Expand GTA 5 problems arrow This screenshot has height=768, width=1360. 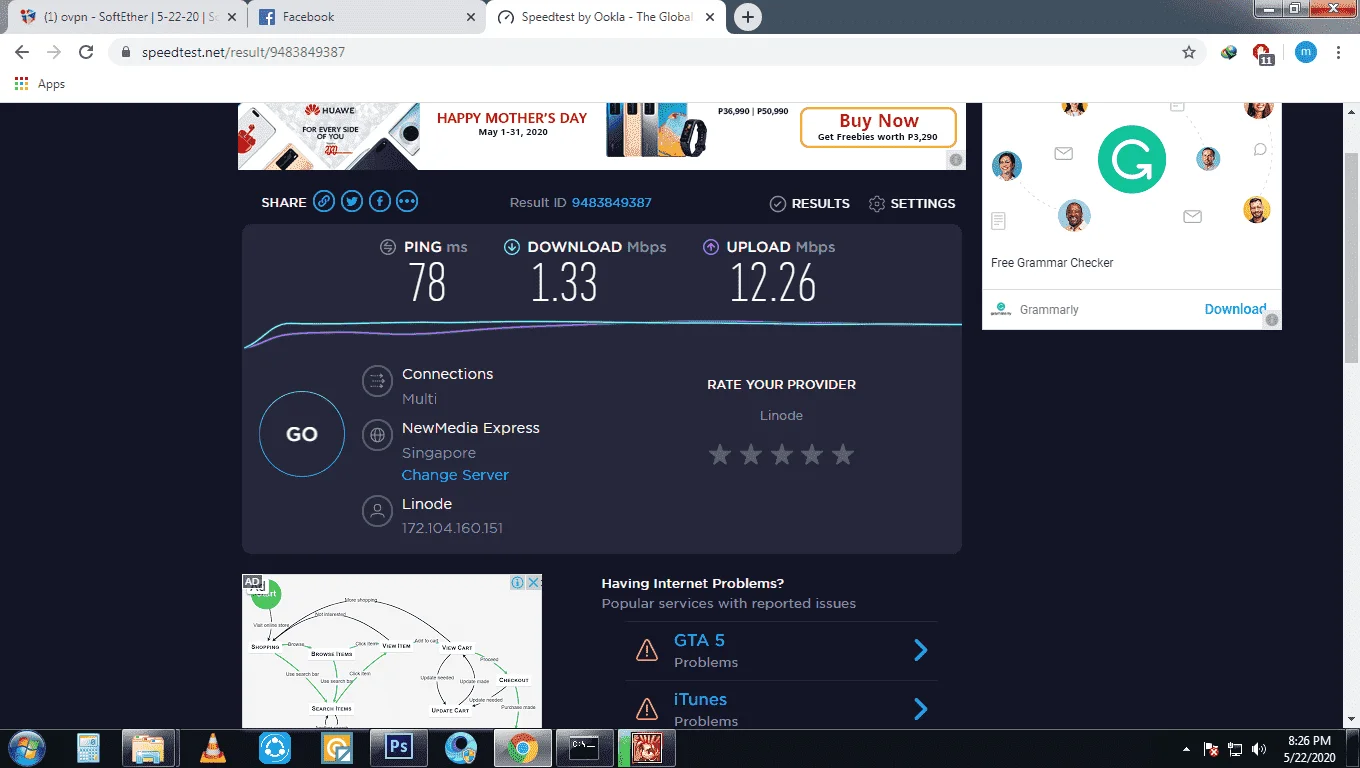pos(921,650)
